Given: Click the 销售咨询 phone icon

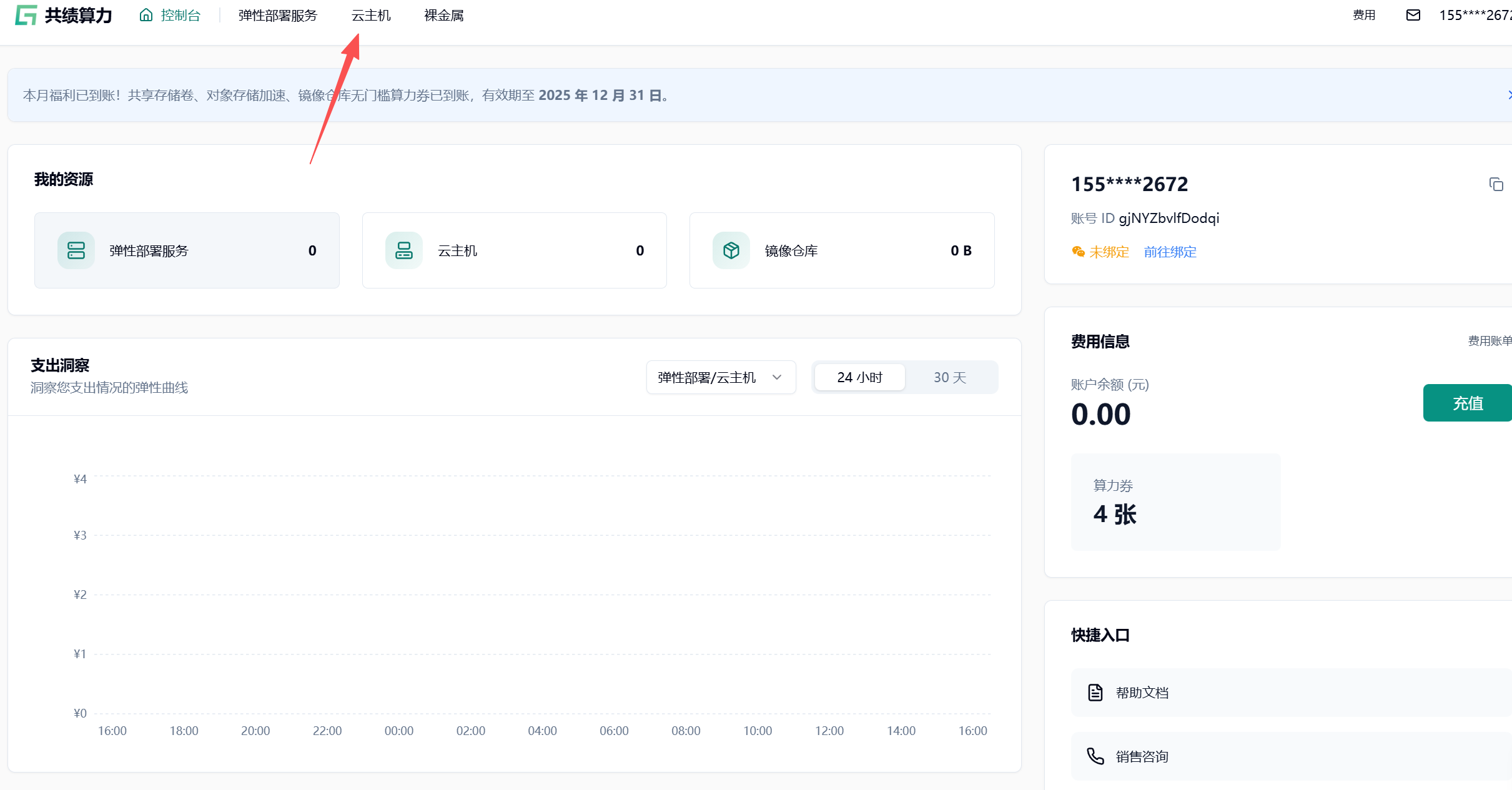Looking at the screenshot, I should pyautogui.click(x=1095, y=756).
